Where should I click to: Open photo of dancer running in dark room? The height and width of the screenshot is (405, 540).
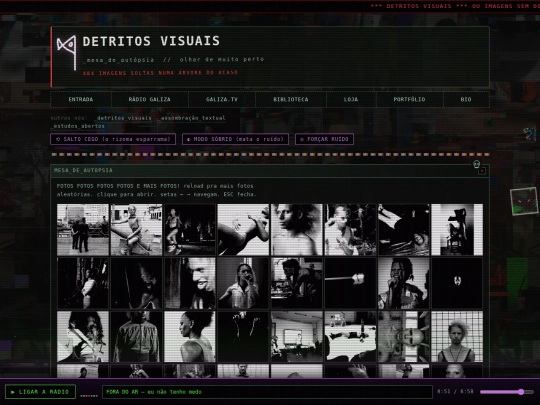[190, 230]
